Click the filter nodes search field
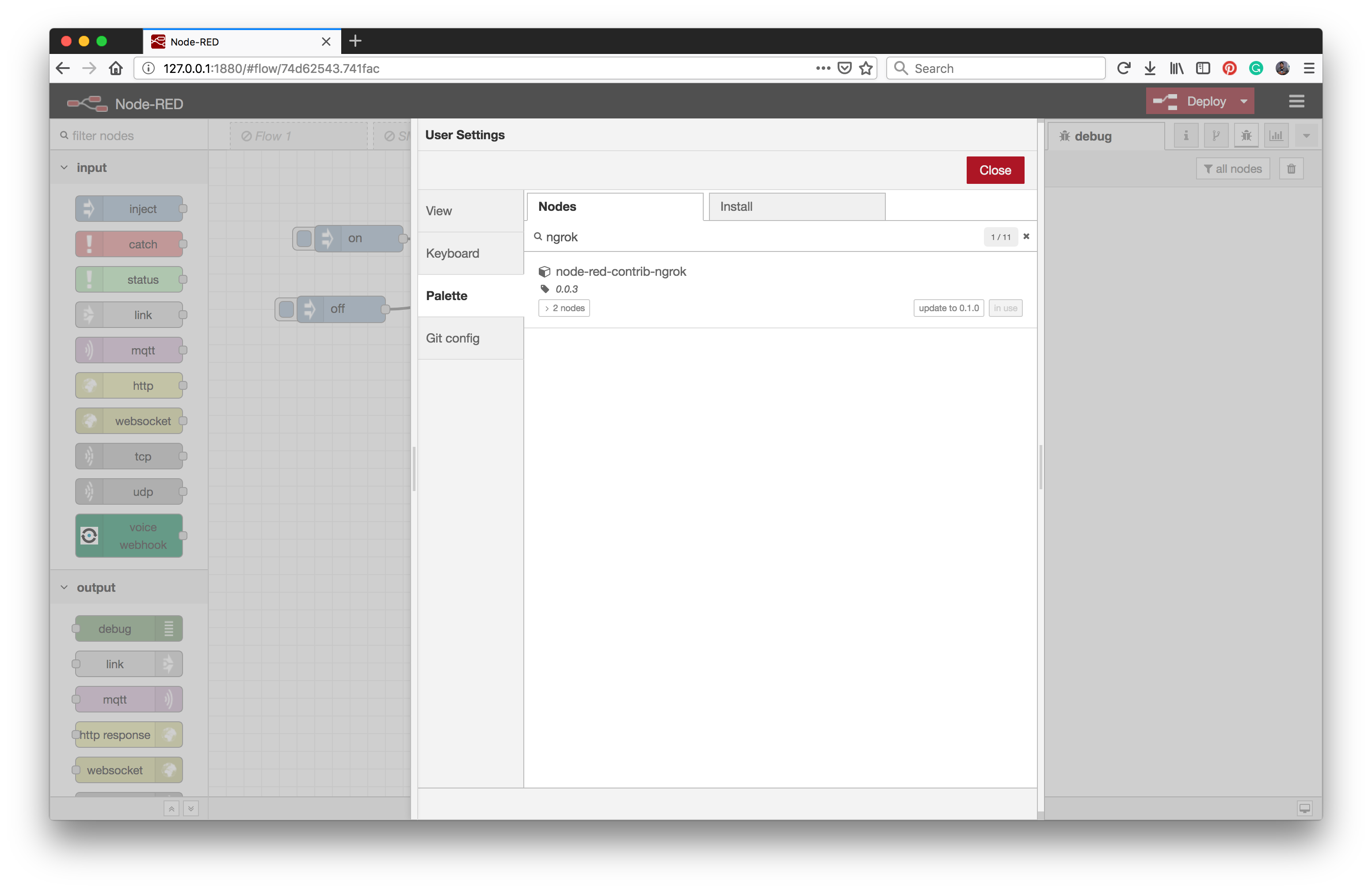This screenshot has width=1372, height=891. tap(129, 135)
